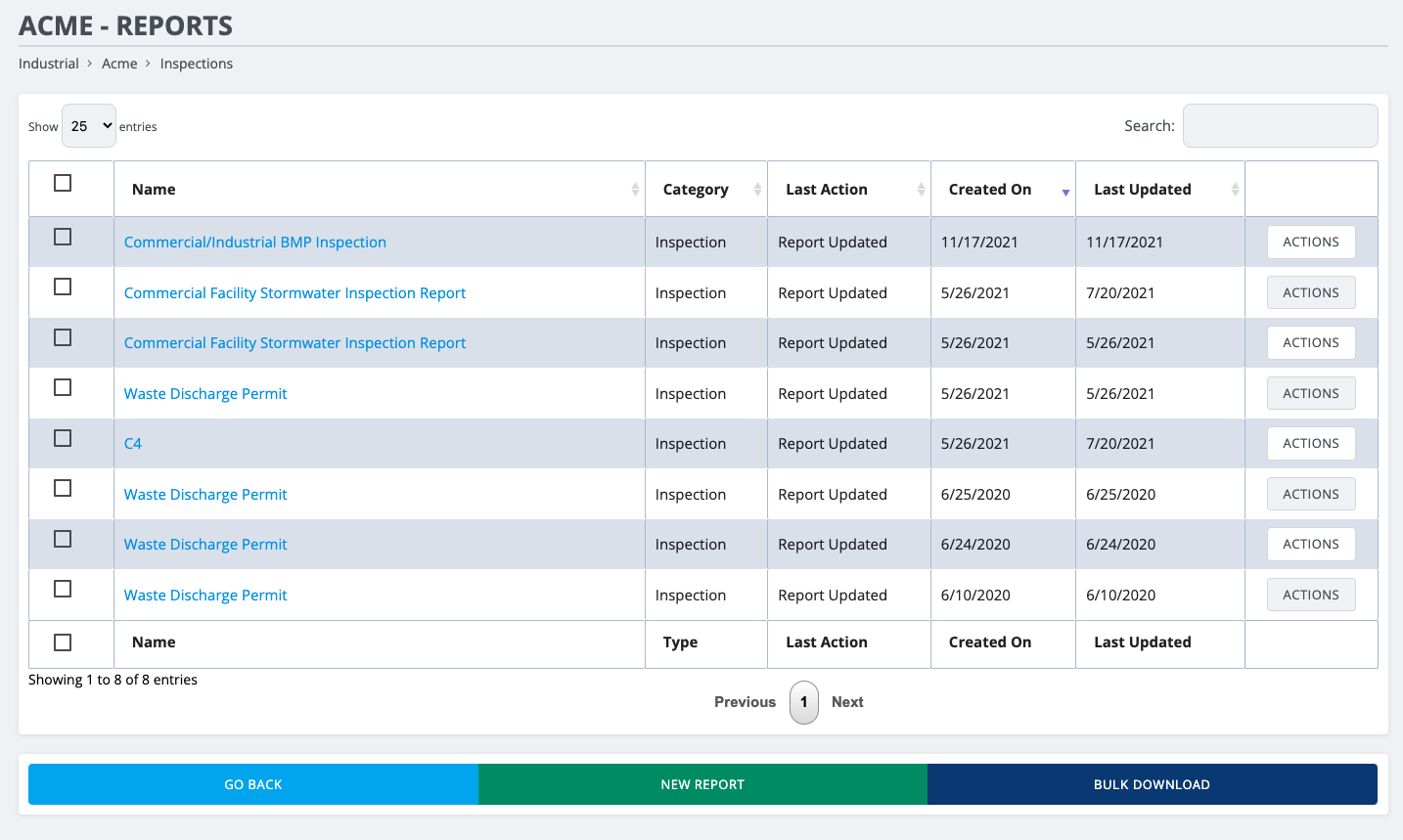Image resolution: width=1403 pixels, height=840 pixels.
Task: Sort by Last Action using its arrows
Action: 921,190
